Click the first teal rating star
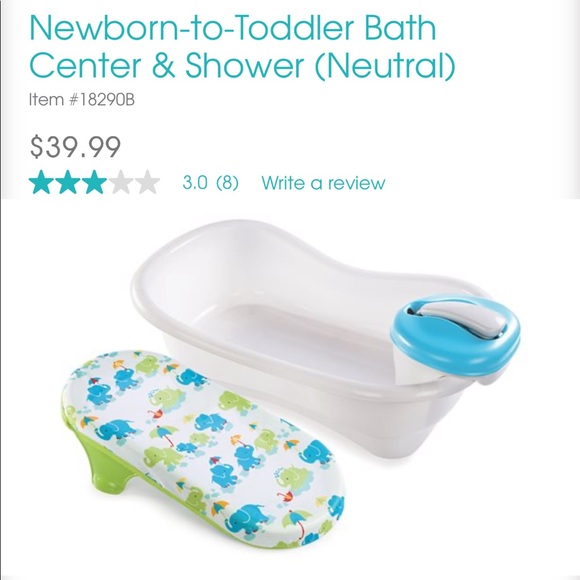The height and width of the screenshot is (580, 580). [x=42, y=182]
